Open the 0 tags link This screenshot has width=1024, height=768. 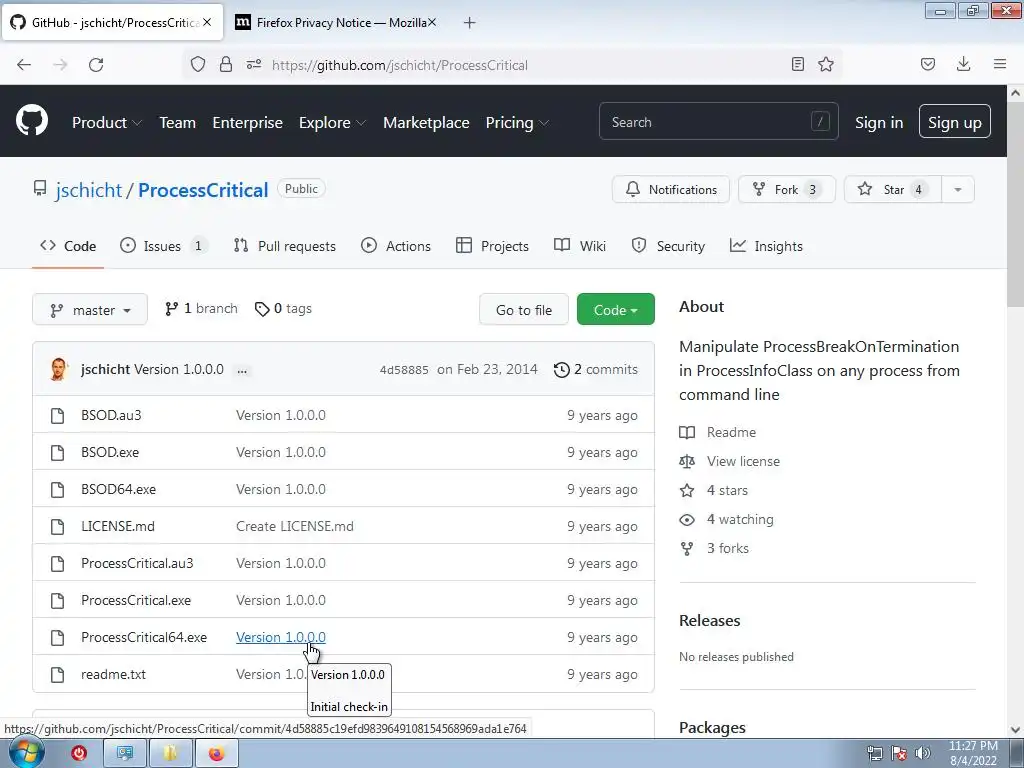283,309
